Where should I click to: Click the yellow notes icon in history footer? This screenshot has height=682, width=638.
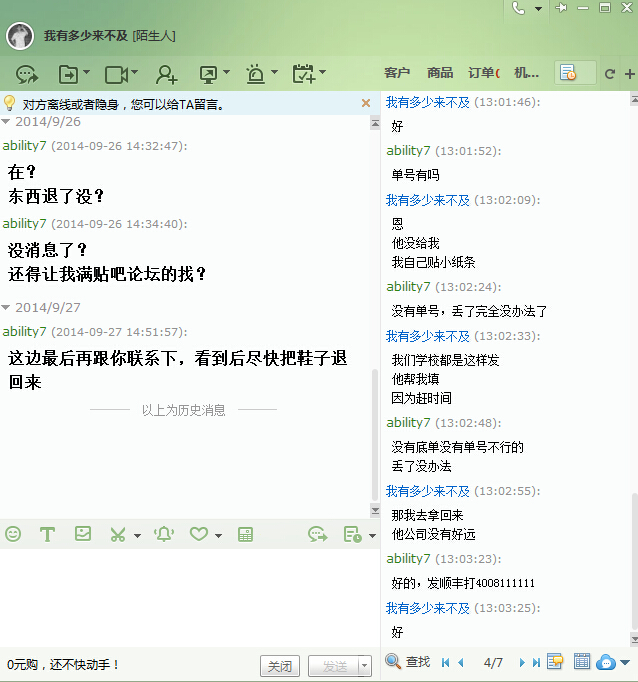(555, 662)
